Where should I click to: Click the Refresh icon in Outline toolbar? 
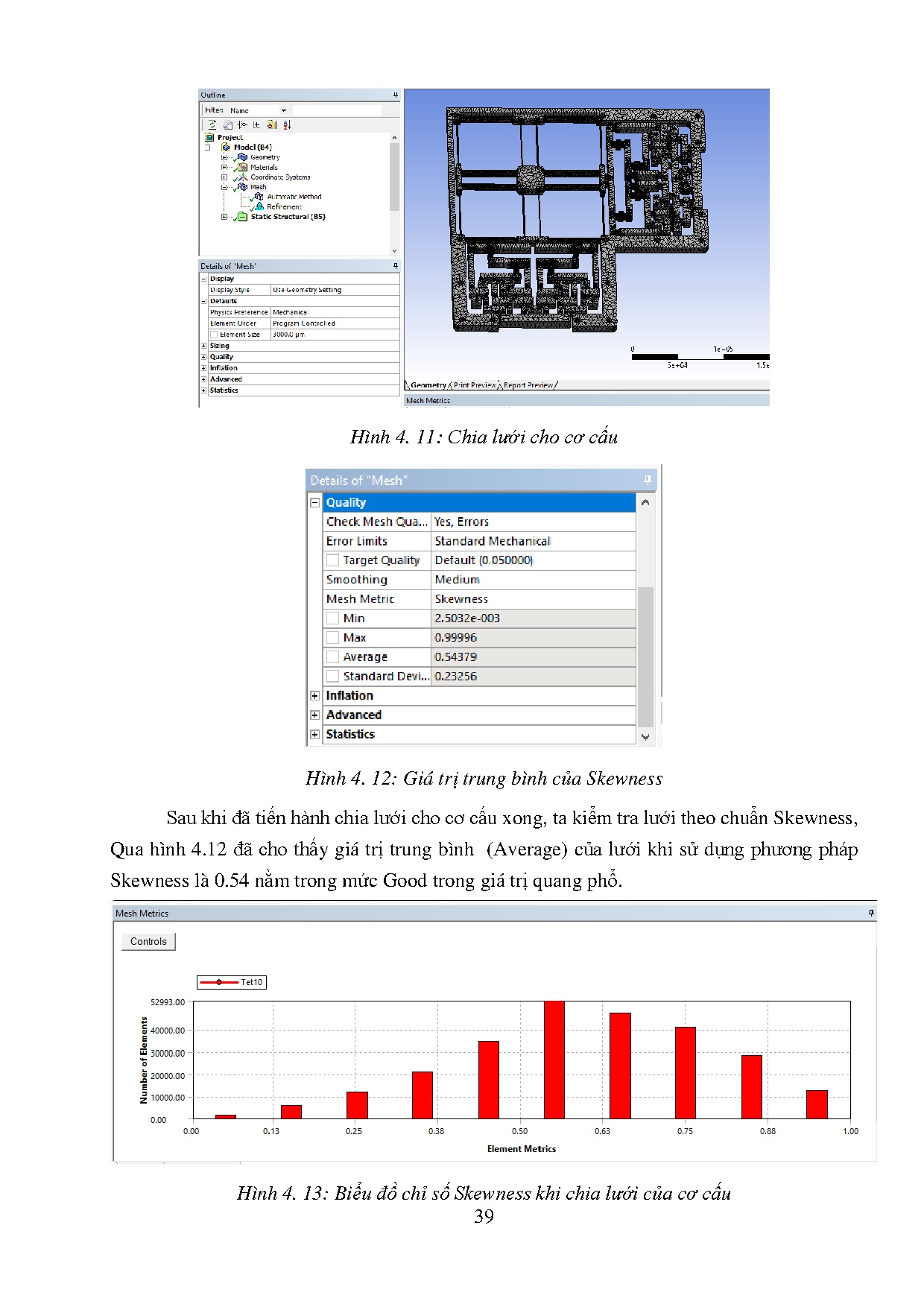pos(212,125)
